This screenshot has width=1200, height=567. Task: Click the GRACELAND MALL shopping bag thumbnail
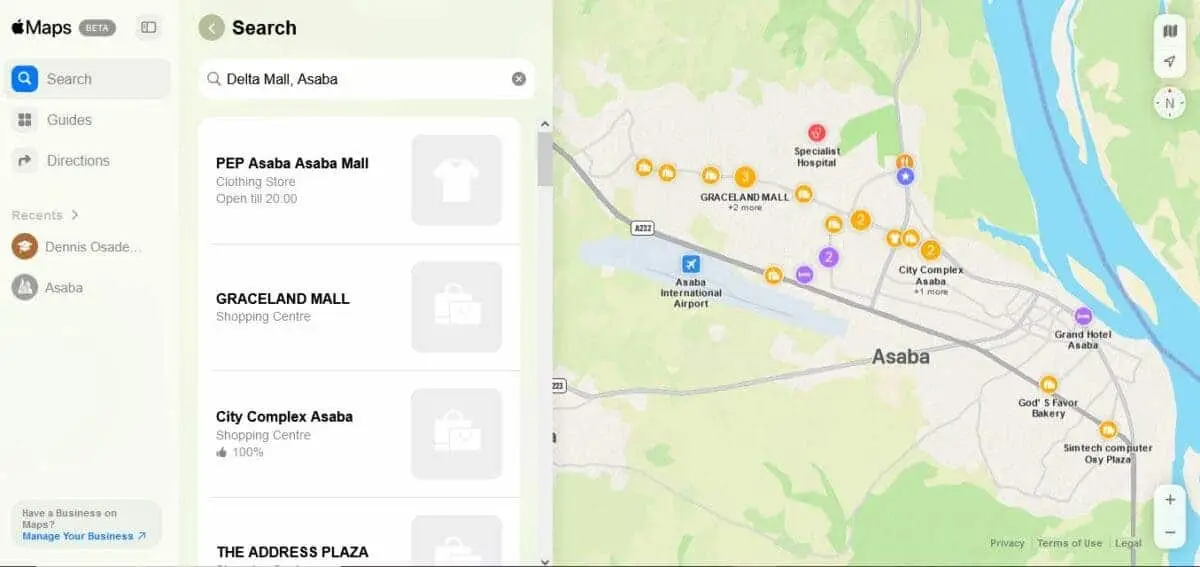tap(456, 307)
